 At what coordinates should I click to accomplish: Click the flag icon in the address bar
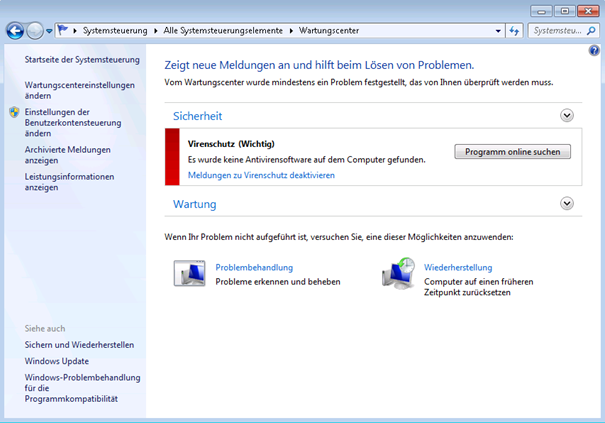(63, 30)
